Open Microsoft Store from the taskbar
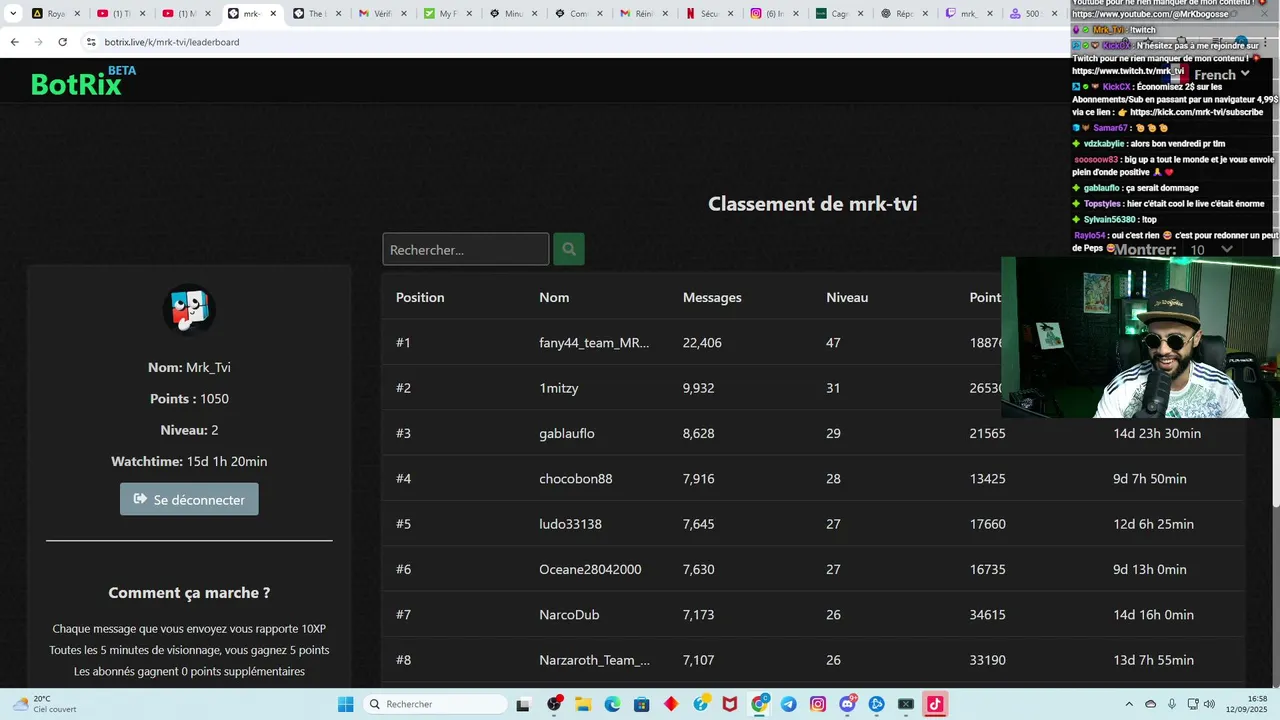Viewport: 1280px width, 720px height. click(641, 704)
